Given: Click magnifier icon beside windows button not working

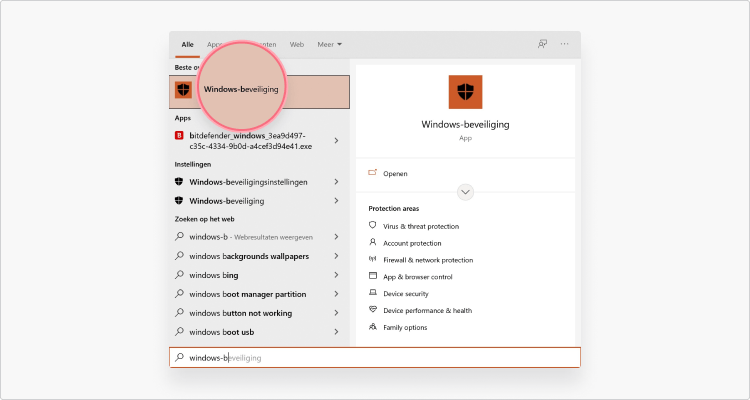Looking at the screenshot, I should pyautogui.click(x=179, y=312).
